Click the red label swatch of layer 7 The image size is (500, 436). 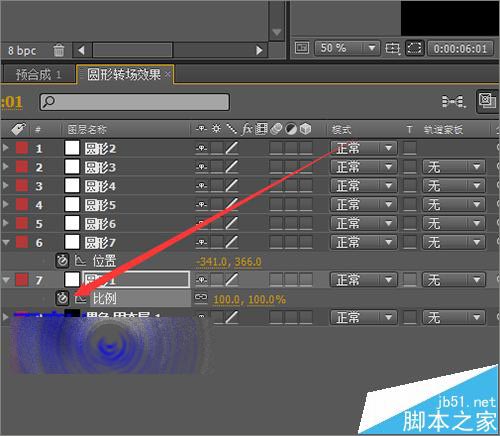click(x=22, y=280)
